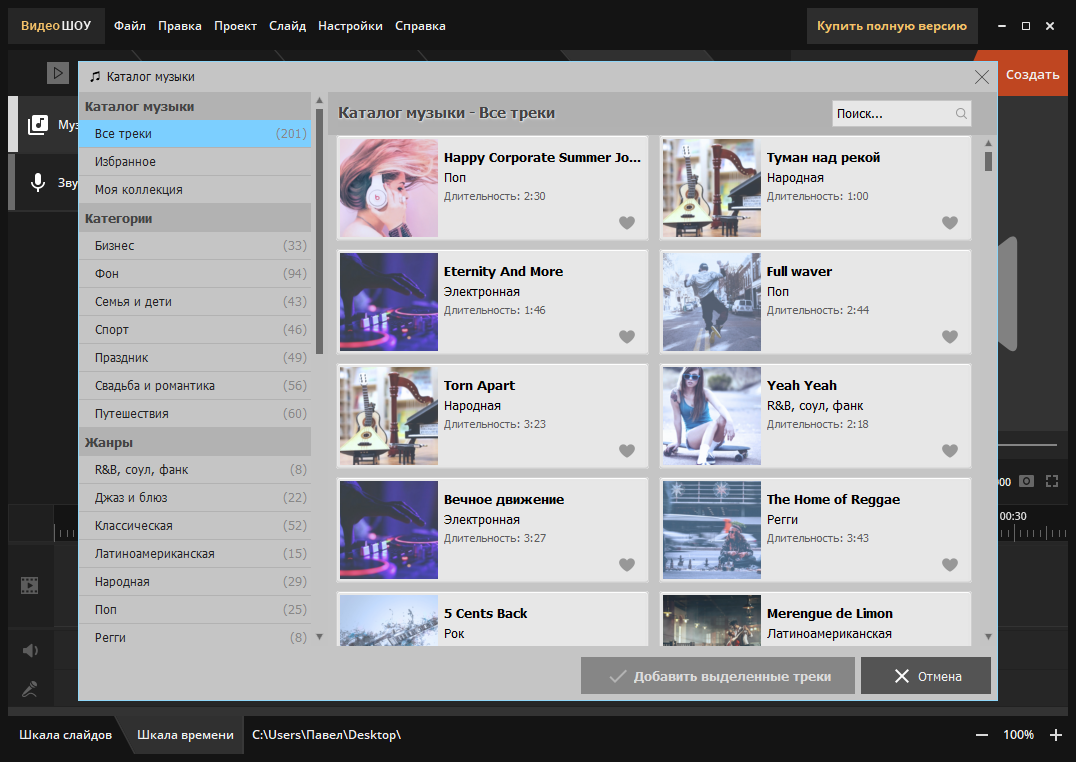
Task: Click the snapshot camera icon
Action: pos(1026,481)
